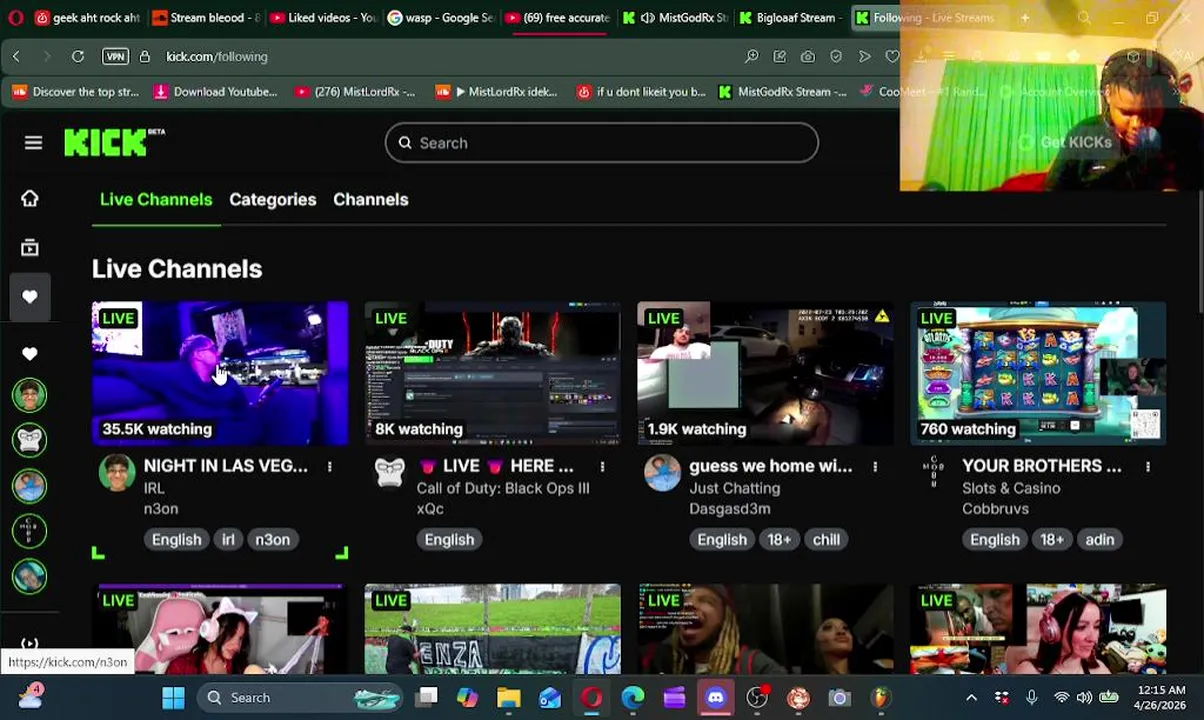Click the camera snapshot icon in address bar
Viewport: 1204px width, 720px height.
point(807,57)
